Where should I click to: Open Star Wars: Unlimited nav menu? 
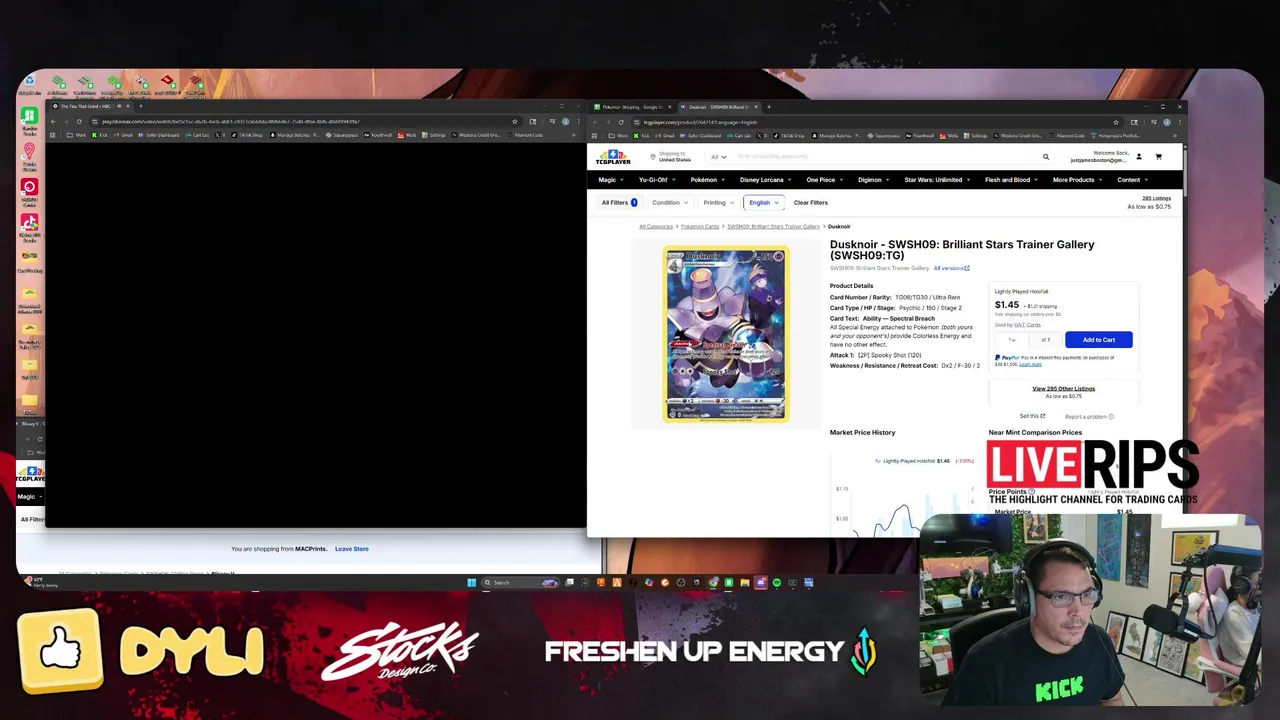point(938,180)
